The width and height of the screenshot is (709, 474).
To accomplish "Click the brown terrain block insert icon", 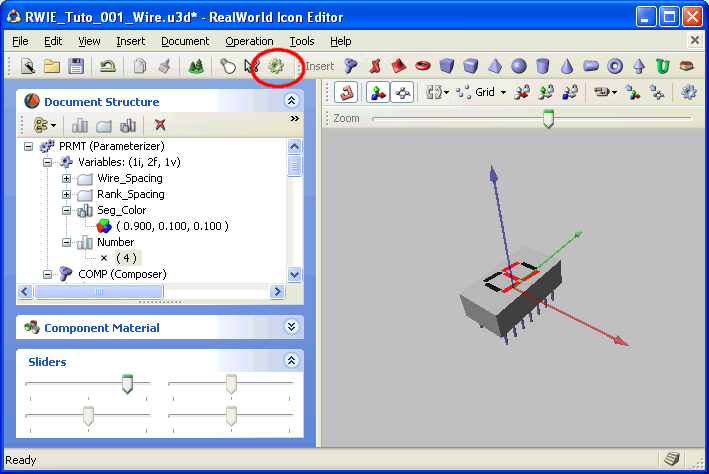I will click(686, 66).
